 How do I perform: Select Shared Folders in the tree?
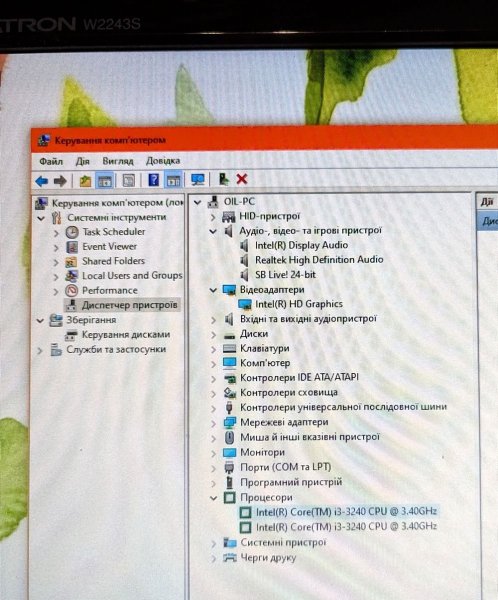click(x=113, y=261)
